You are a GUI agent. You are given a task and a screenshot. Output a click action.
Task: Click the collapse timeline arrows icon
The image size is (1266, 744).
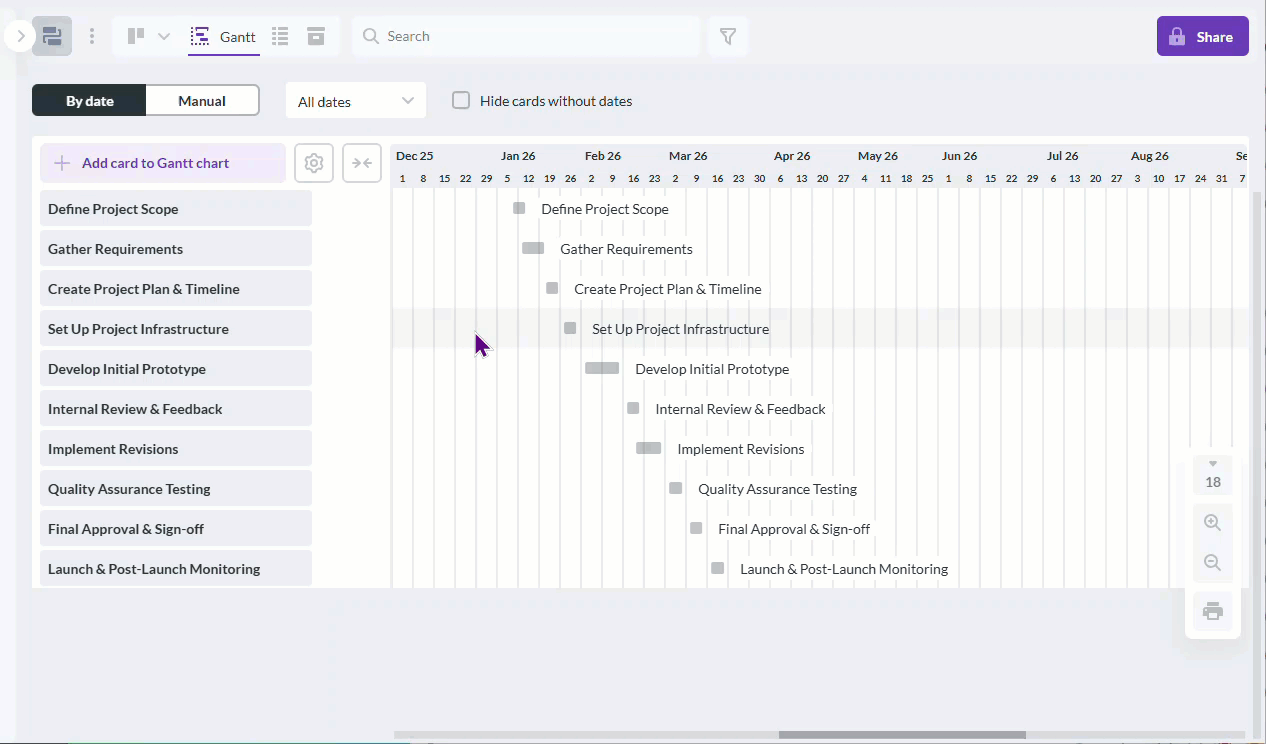361,162
